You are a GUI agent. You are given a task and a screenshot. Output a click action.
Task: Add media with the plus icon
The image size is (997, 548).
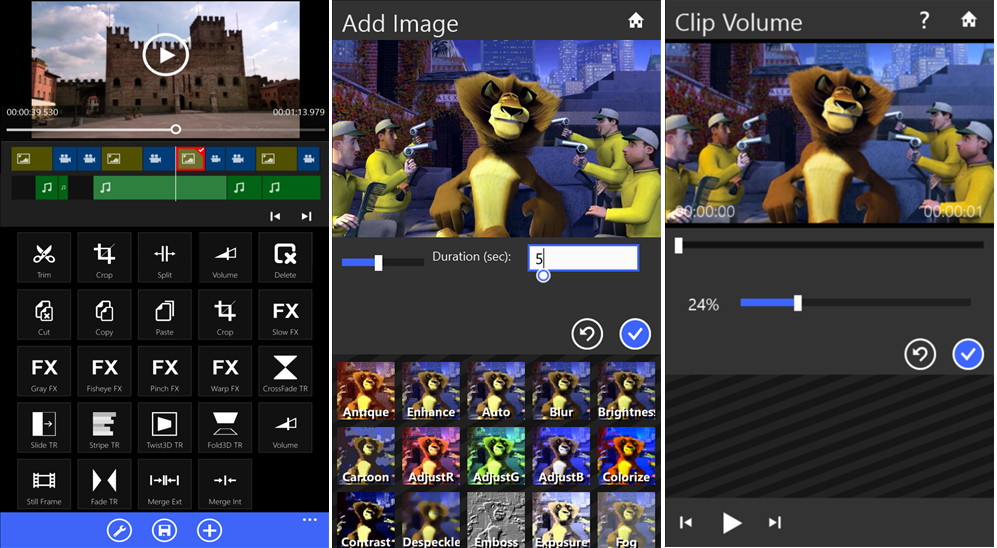tap(209, 530)
